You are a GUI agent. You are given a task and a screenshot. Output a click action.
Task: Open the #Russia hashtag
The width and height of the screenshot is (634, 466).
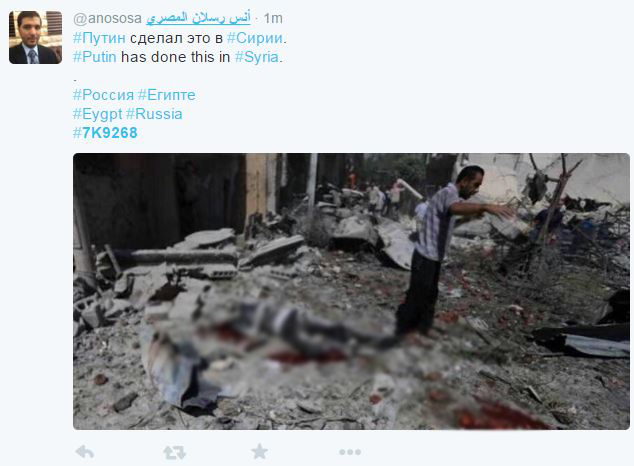point(154,114)
